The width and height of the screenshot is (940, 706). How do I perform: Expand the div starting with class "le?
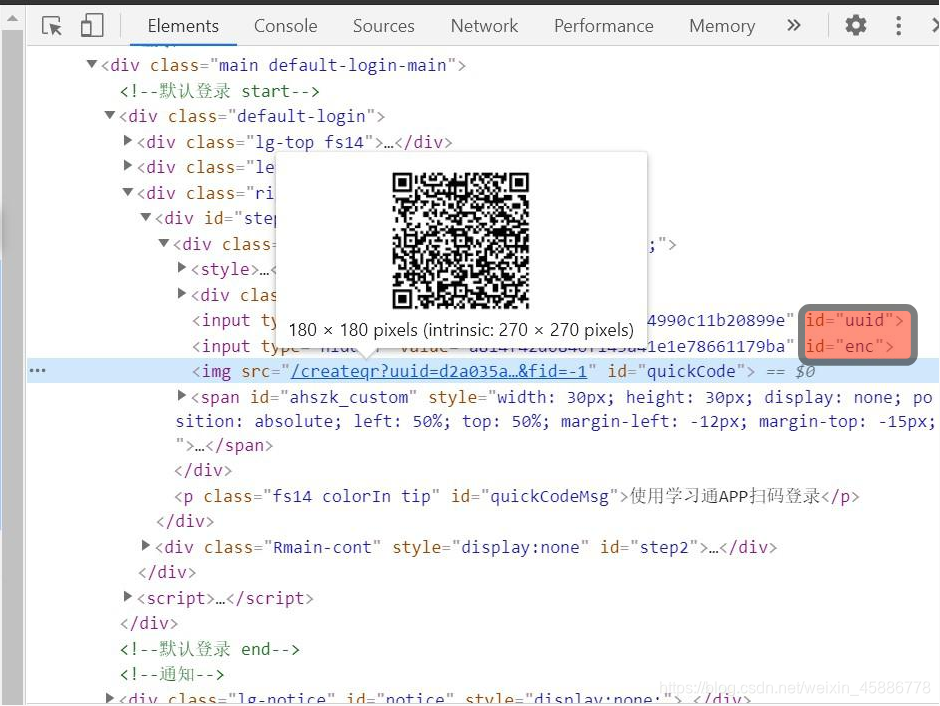127,165
